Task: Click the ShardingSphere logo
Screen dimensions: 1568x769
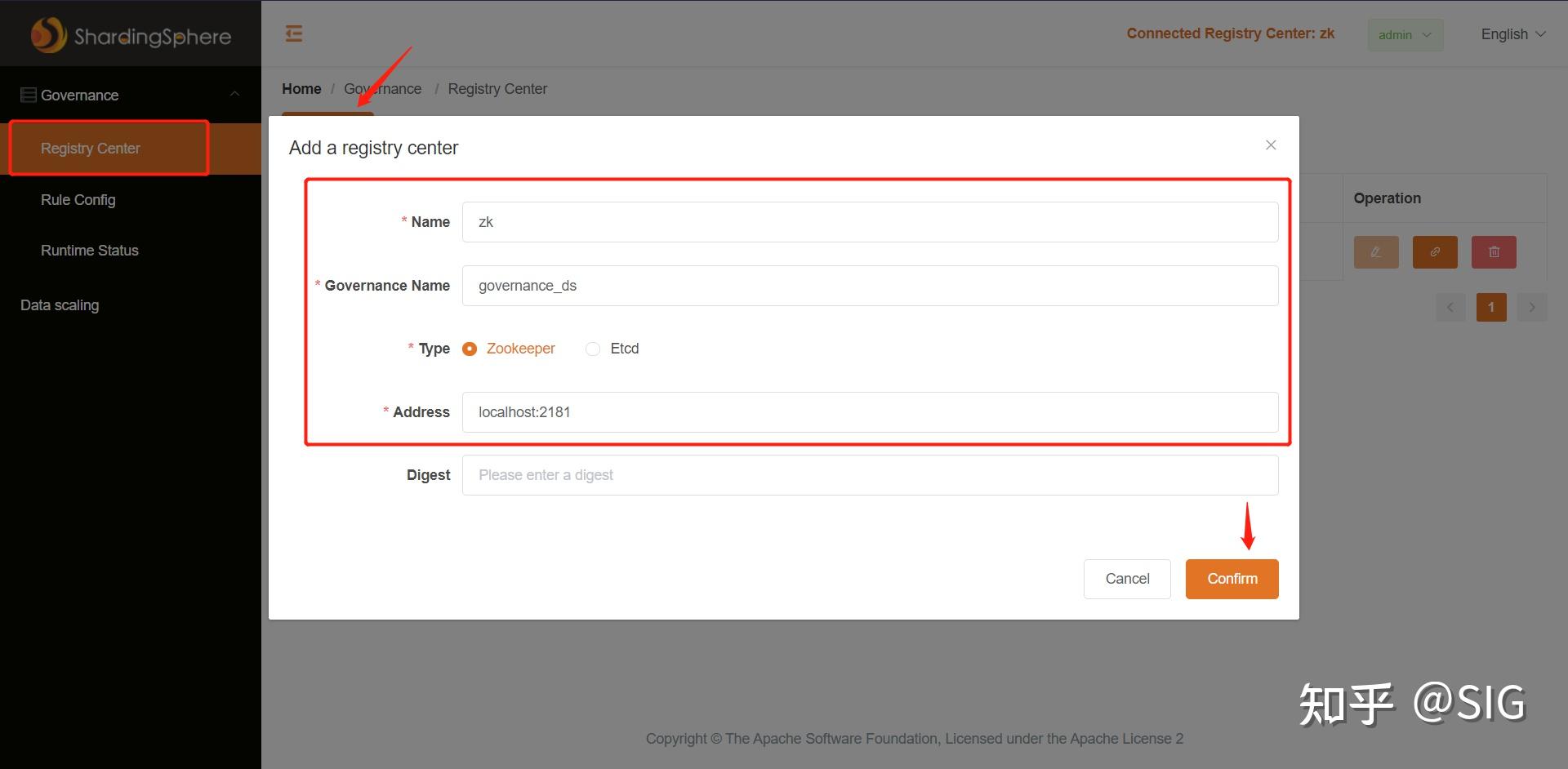Action: click(x=131, y=35)
